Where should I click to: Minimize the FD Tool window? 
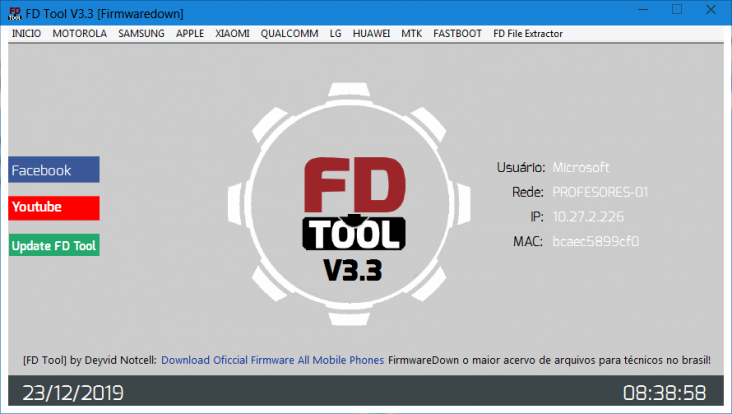pos(643,10)
